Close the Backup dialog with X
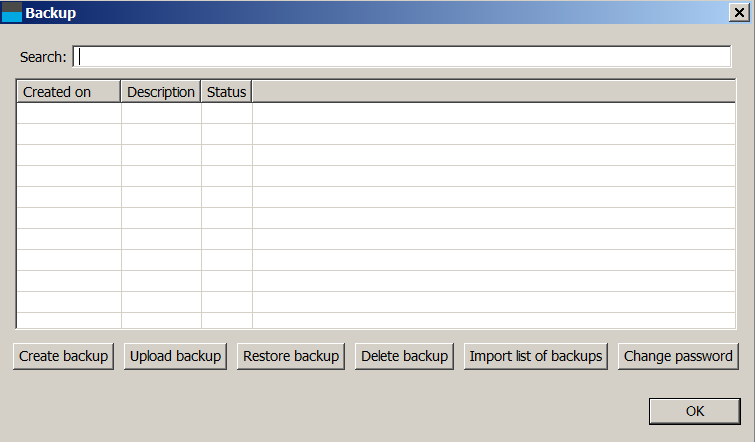Screen dimensions: 755x442 click(x=739, y=13)
